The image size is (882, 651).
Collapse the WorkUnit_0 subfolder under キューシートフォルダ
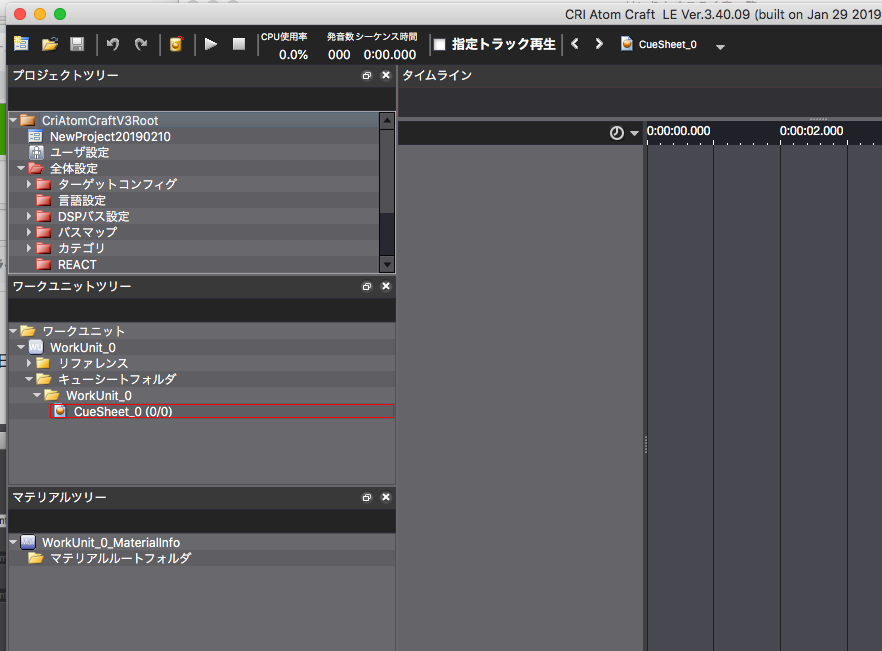coord(37,395)
